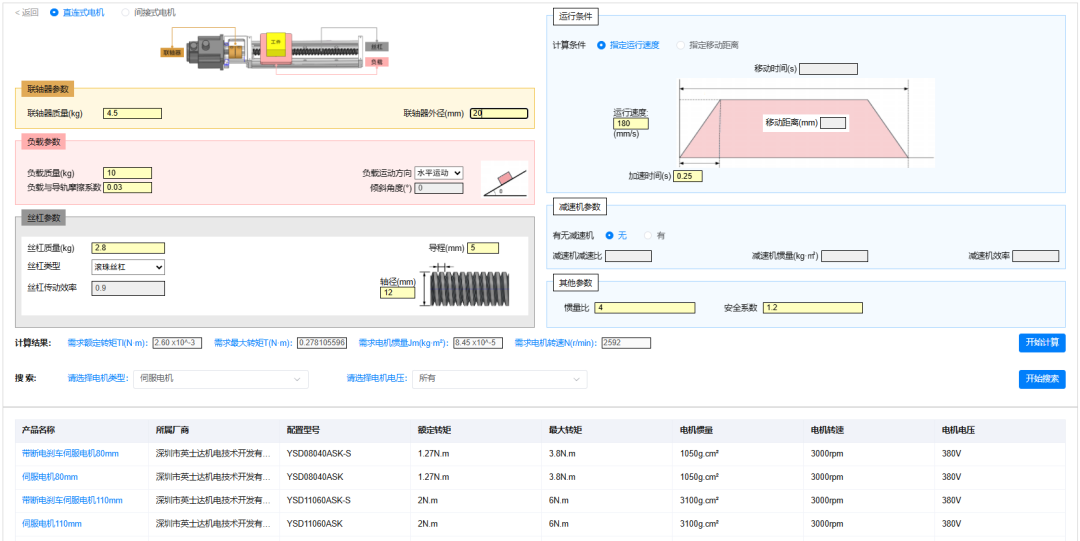The height and width of the screenshot is (541, 1080).
Task: Click the incline angle illustration icon
Action: pyautogui.click(x=503, y=179)
